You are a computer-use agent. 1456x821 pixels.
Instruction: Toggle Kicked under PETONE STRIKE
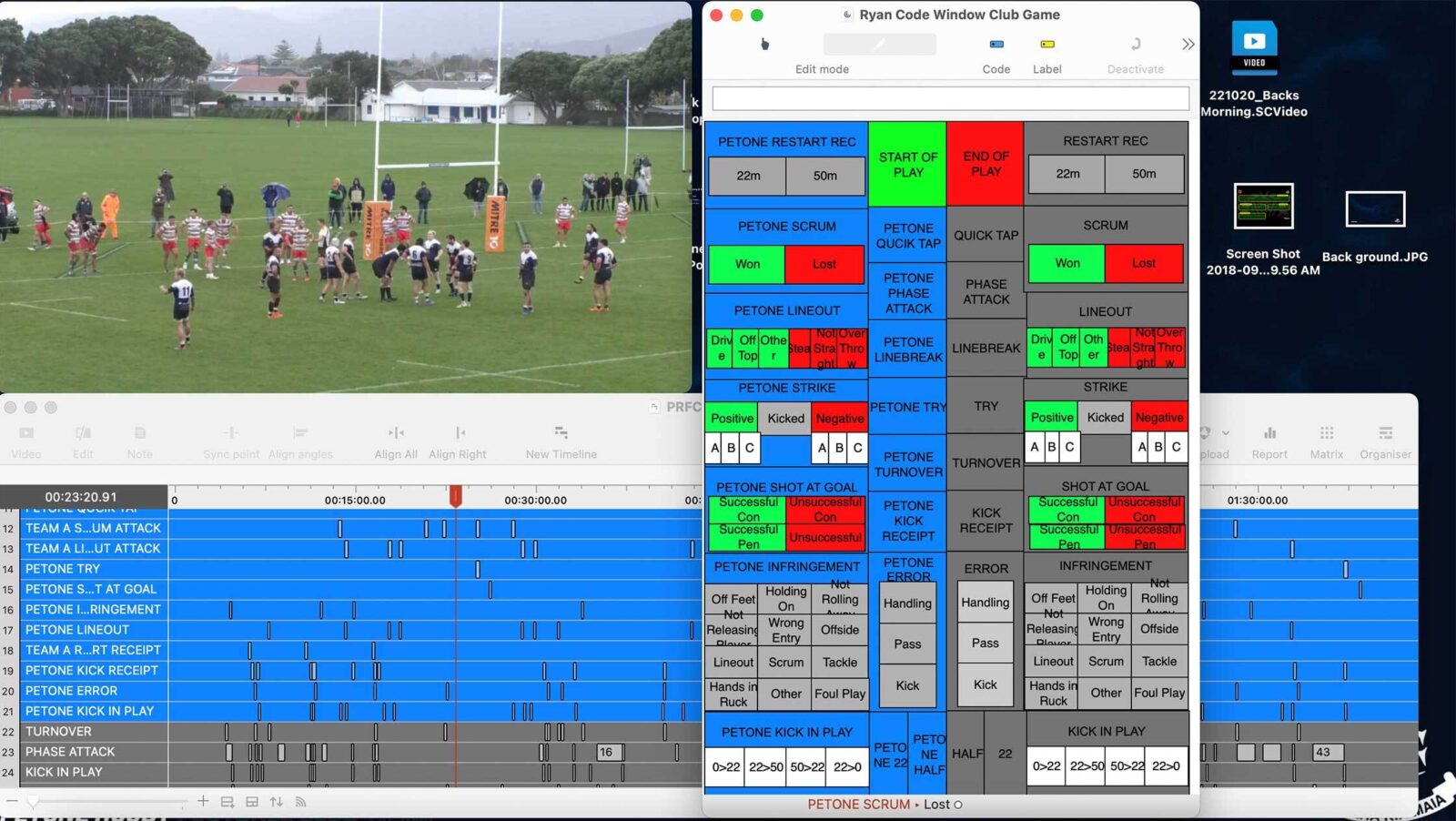point(785,418)
